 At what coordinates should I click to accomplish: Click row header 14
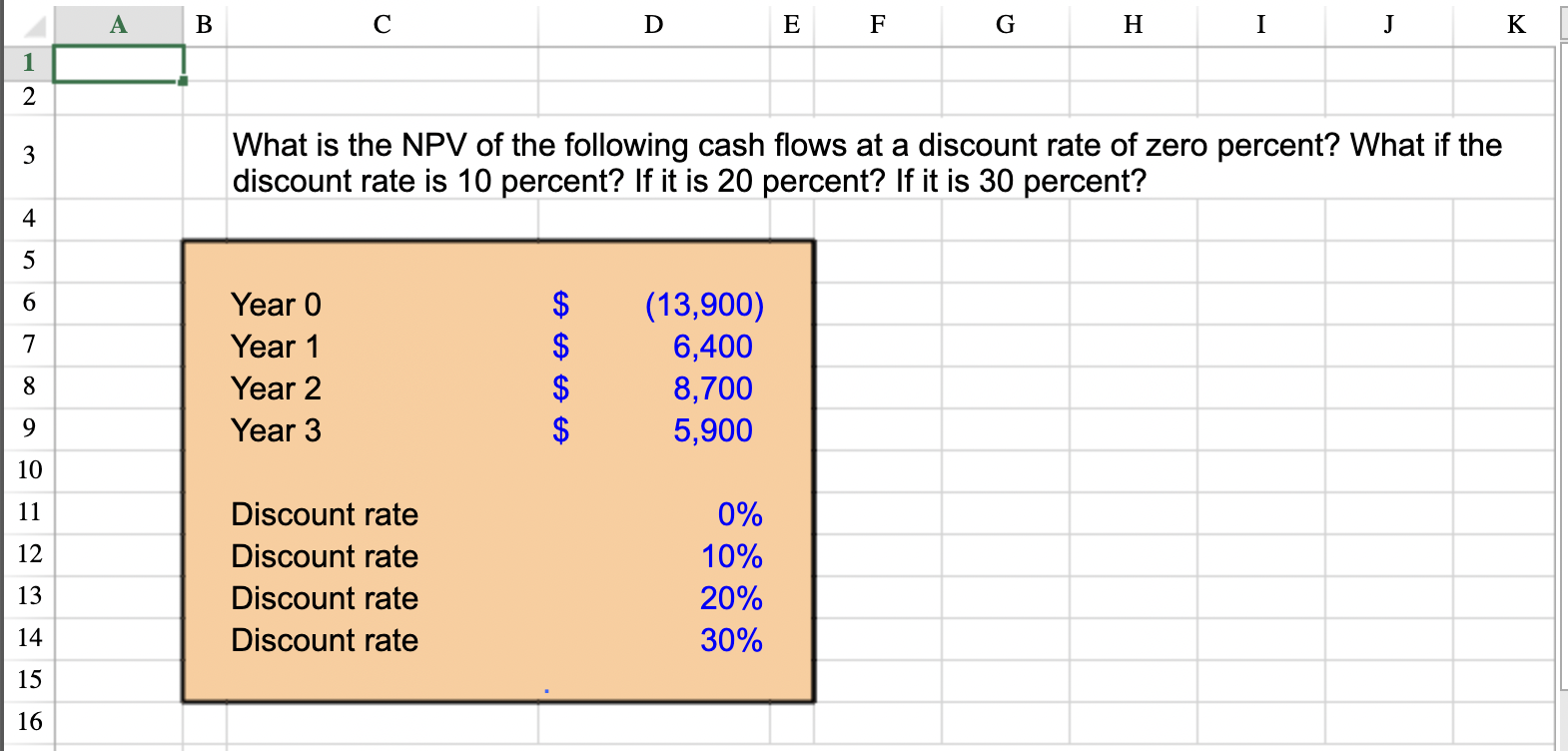pyautogui.click(x=28, y=639)
